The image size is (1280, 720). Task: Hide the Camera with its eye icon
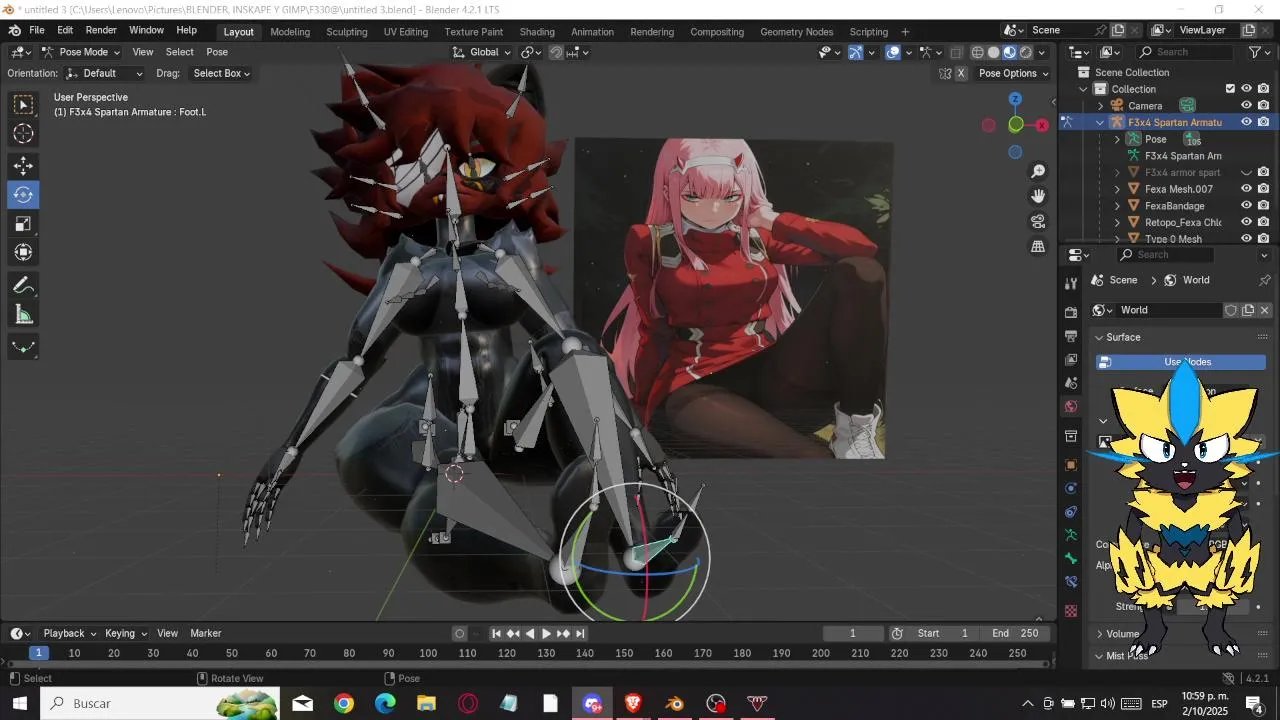pyautogui.click(x=1246, y=105)
